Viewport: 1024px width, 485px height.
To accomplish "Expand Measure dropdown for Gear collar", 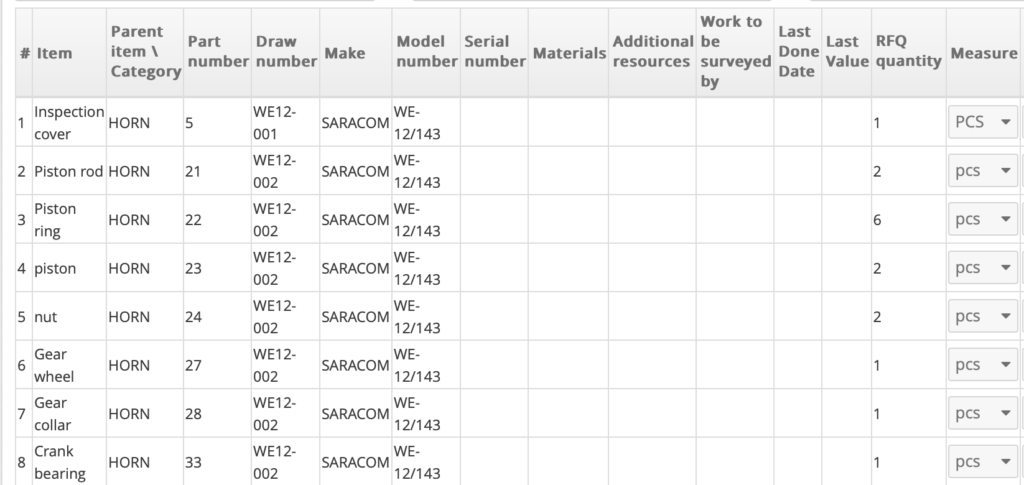I will tap(982, 413).
